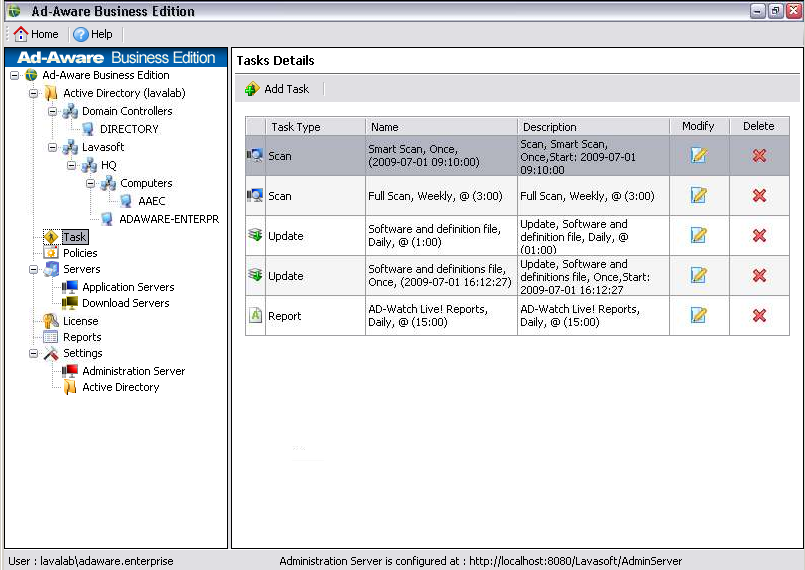Collapse the Servers tree node
Screen dimensions: 805x570
click(33, 270)
